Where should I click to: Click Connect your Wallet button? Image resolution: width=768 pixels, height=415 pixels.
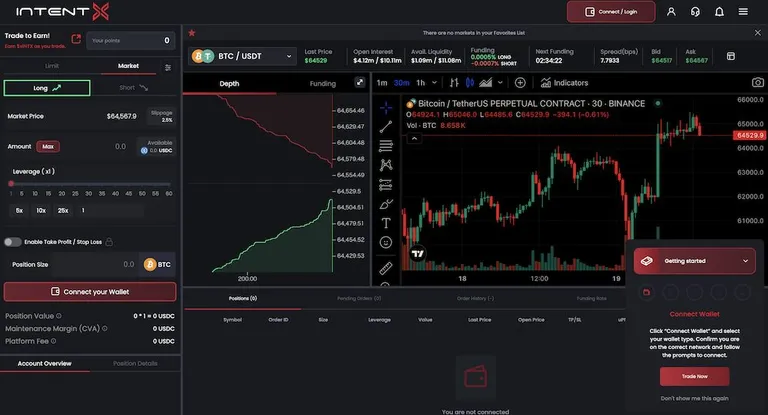[90, 292]
